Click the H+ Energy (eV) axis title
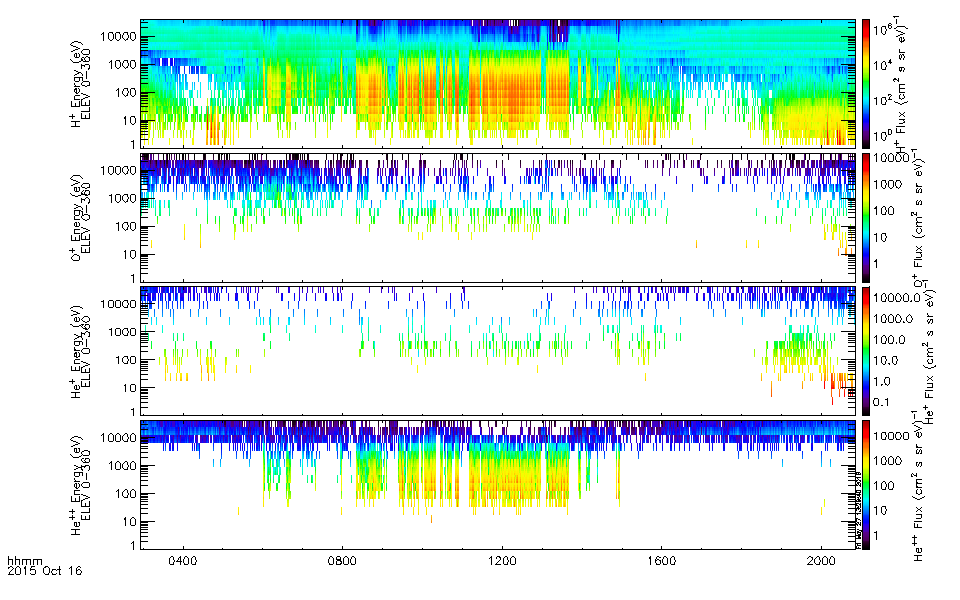 coord(79,83)
